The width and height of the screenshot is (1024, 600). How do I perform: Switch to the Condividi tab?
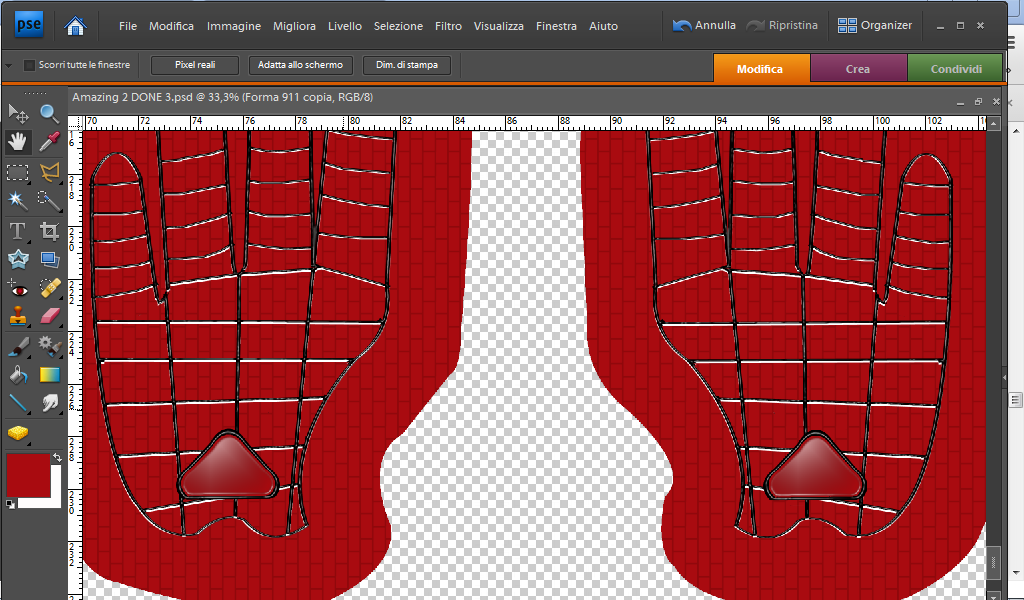pyautogui.click(x=955, y=68)
